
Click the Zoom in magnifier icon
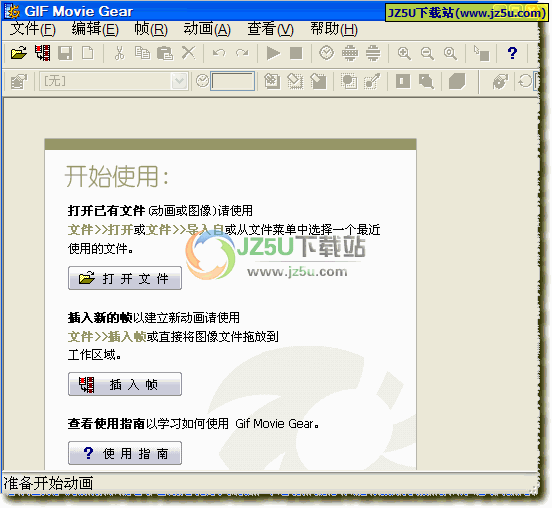(x=404, y=53)
